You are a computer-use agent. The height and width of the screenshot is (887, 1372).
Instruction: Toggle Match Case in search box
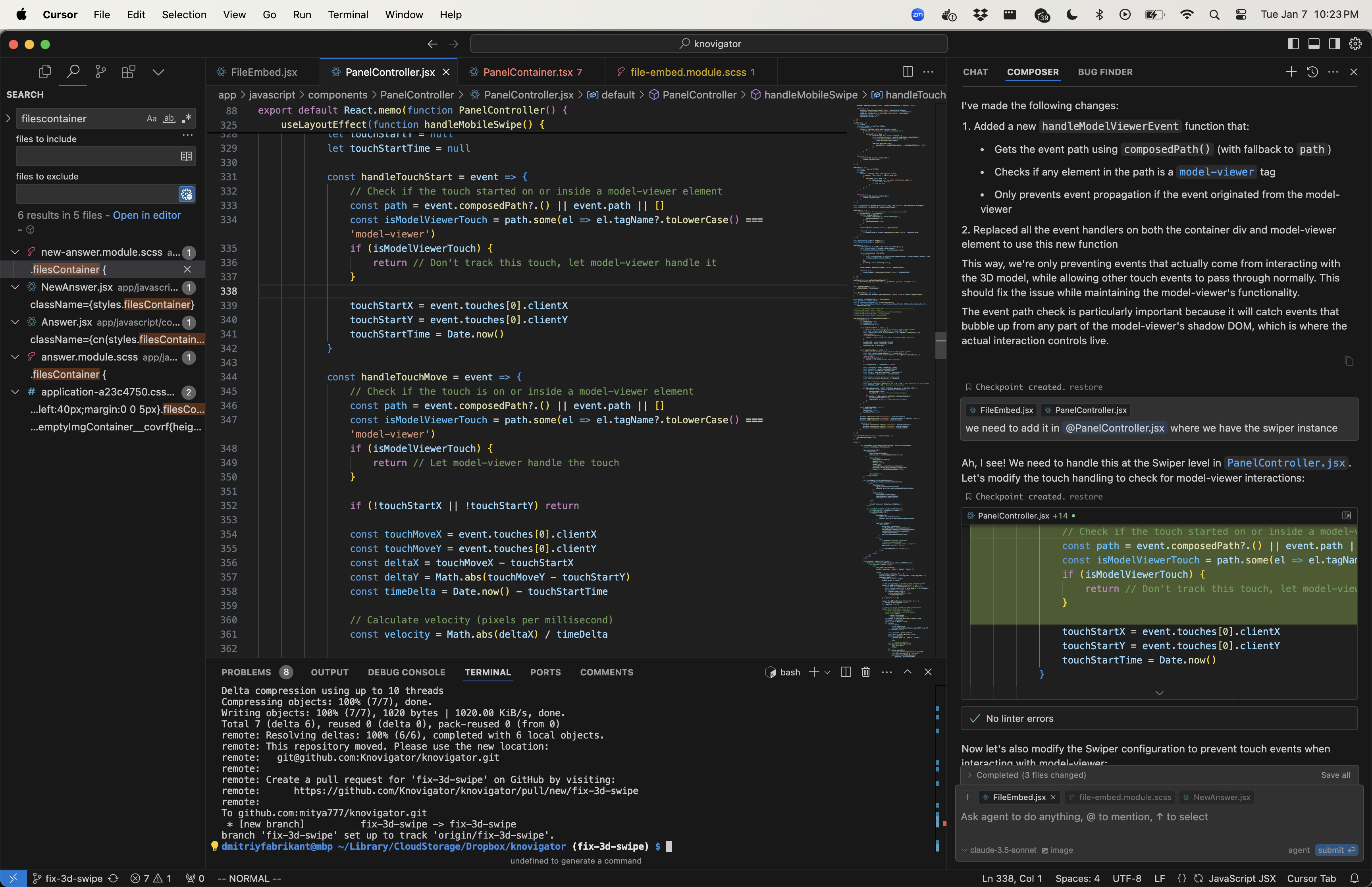click(151, 118)
